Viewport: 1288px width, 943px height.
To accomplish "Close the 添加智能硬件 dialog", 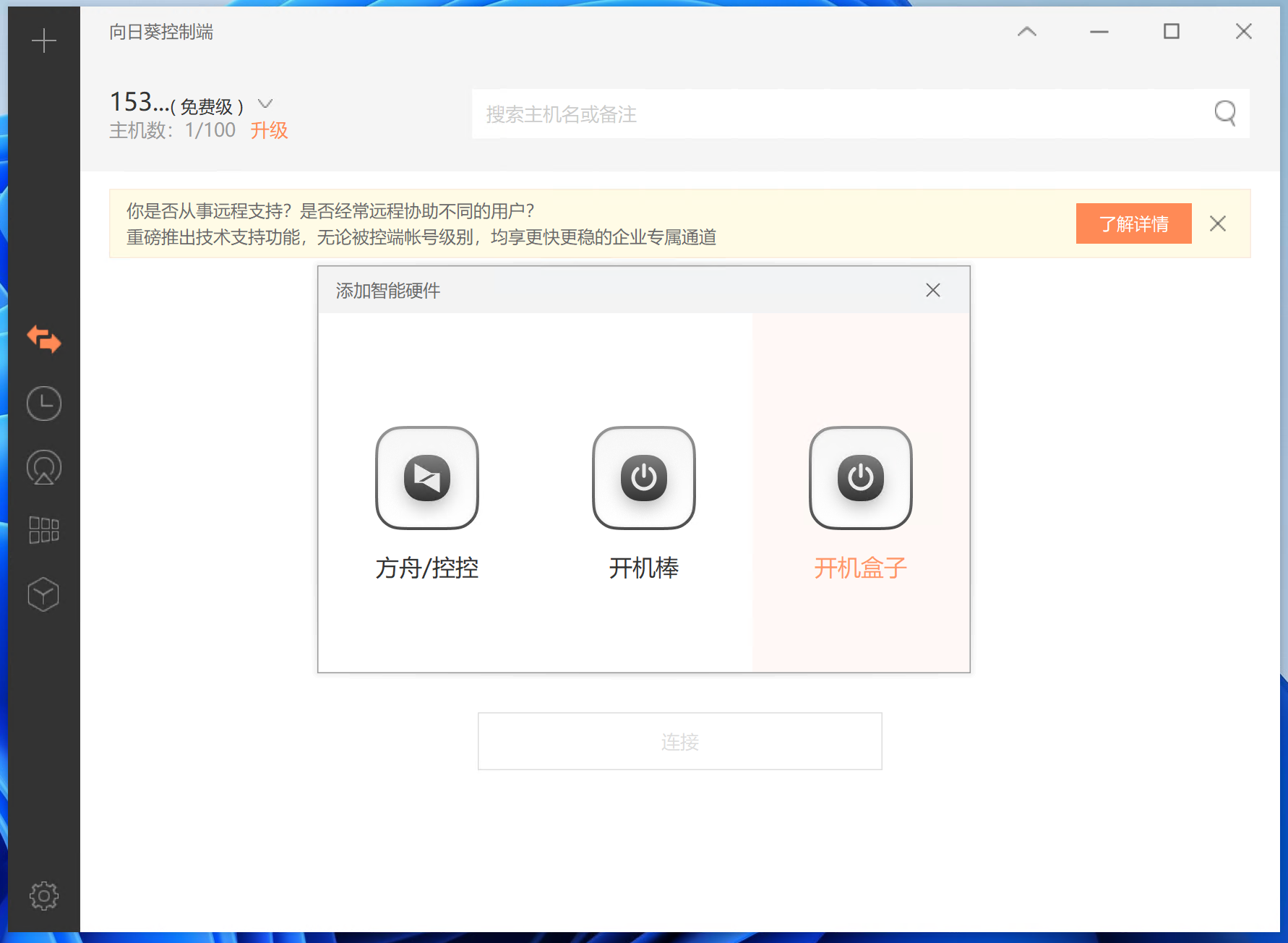I will coord(933,290).
